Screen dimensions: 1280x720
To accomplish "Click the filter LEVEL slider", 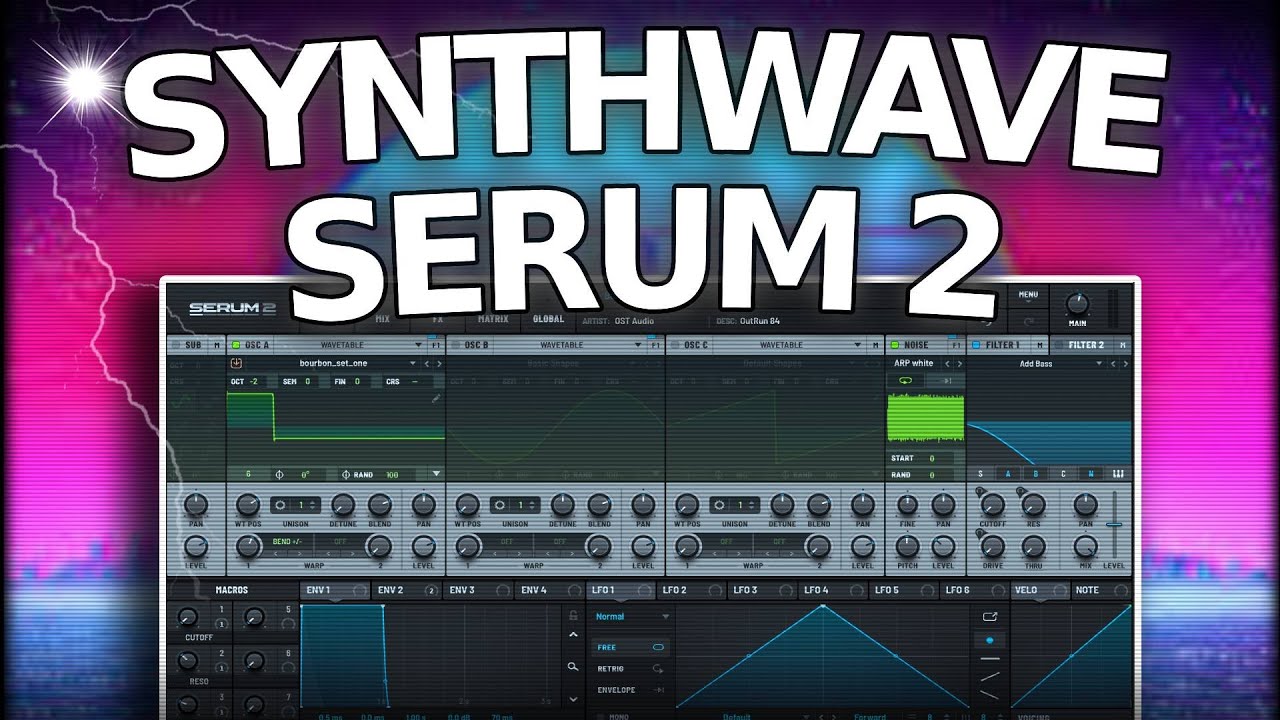I will 1114,524.
